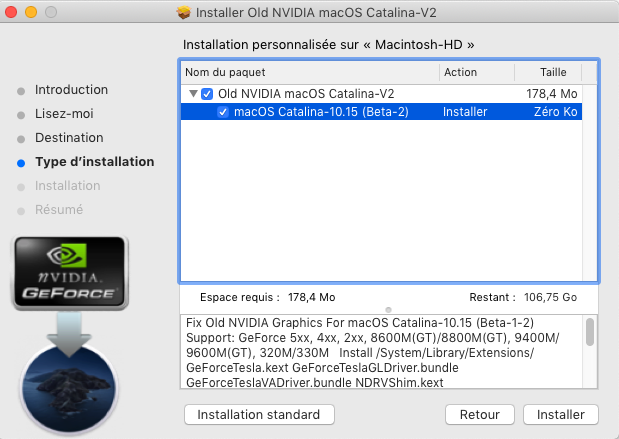
Task: Toggle the macOS Catalina-10.15 (Beta-2) checkbox
Action: [223, 112]
